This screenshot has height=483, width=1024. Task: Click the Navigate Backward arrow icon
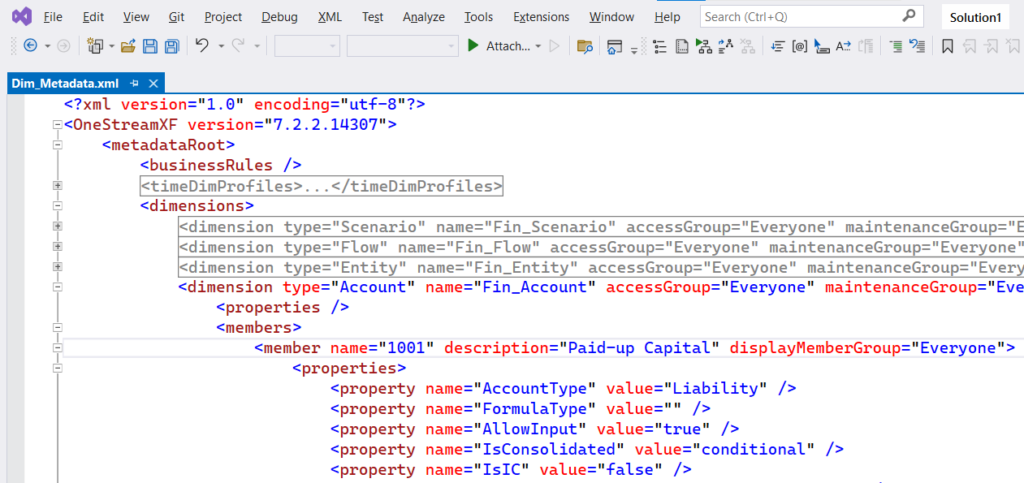[29, 46]
